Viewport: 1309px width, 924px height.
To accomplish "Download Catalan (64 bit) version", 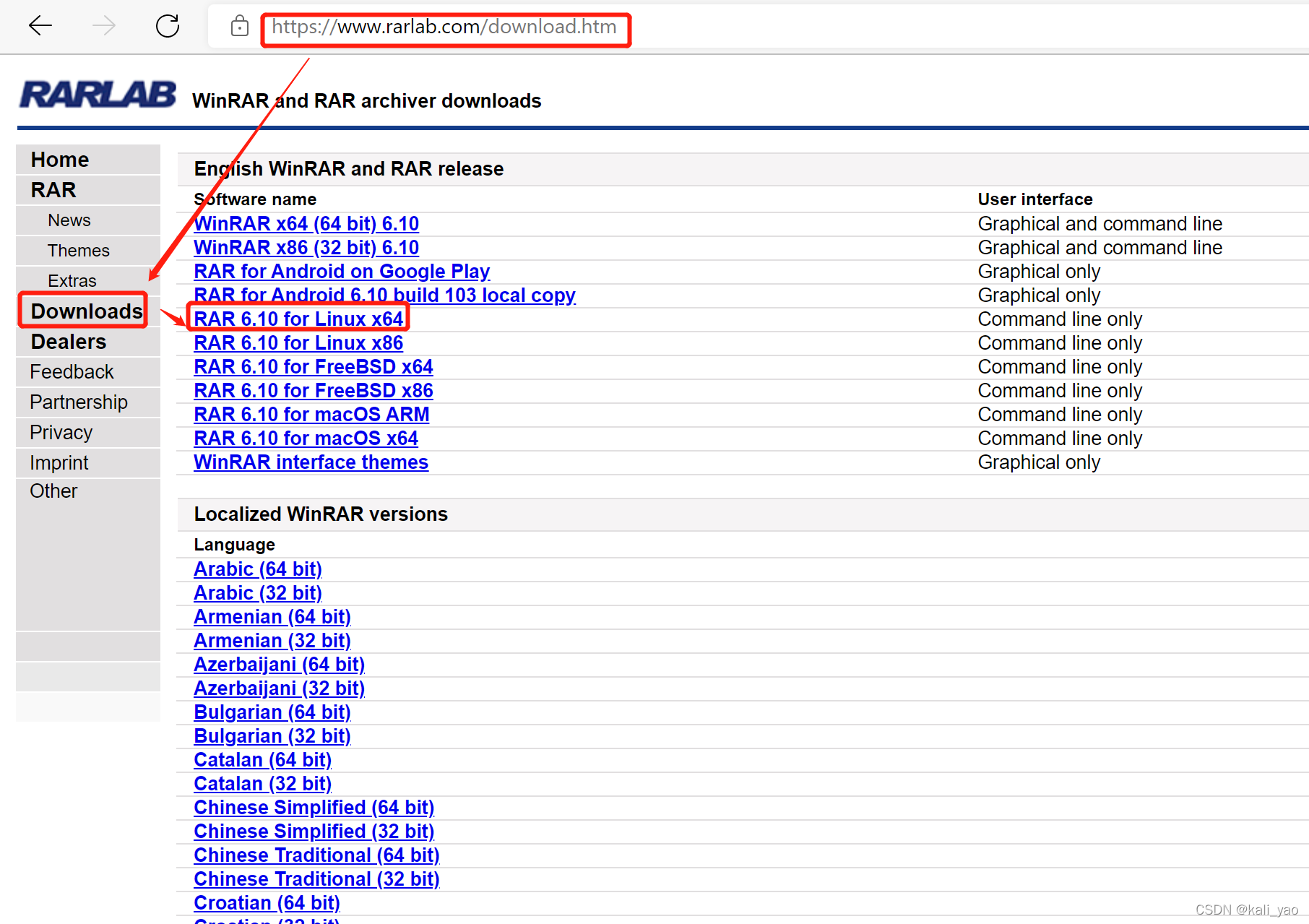I will 262,760.
